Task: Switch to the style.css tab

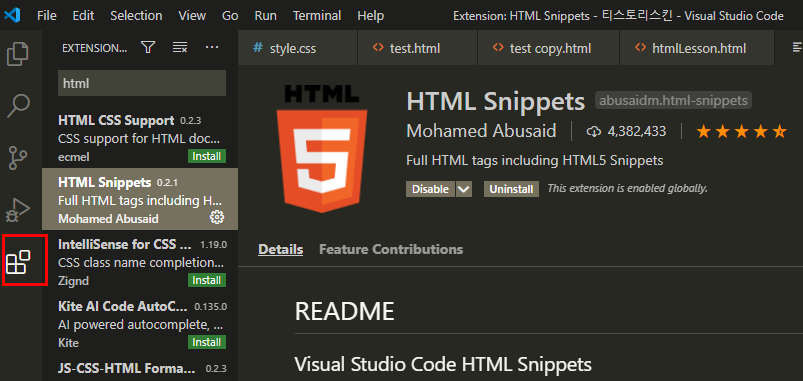Action: click(x=298, y=48)
